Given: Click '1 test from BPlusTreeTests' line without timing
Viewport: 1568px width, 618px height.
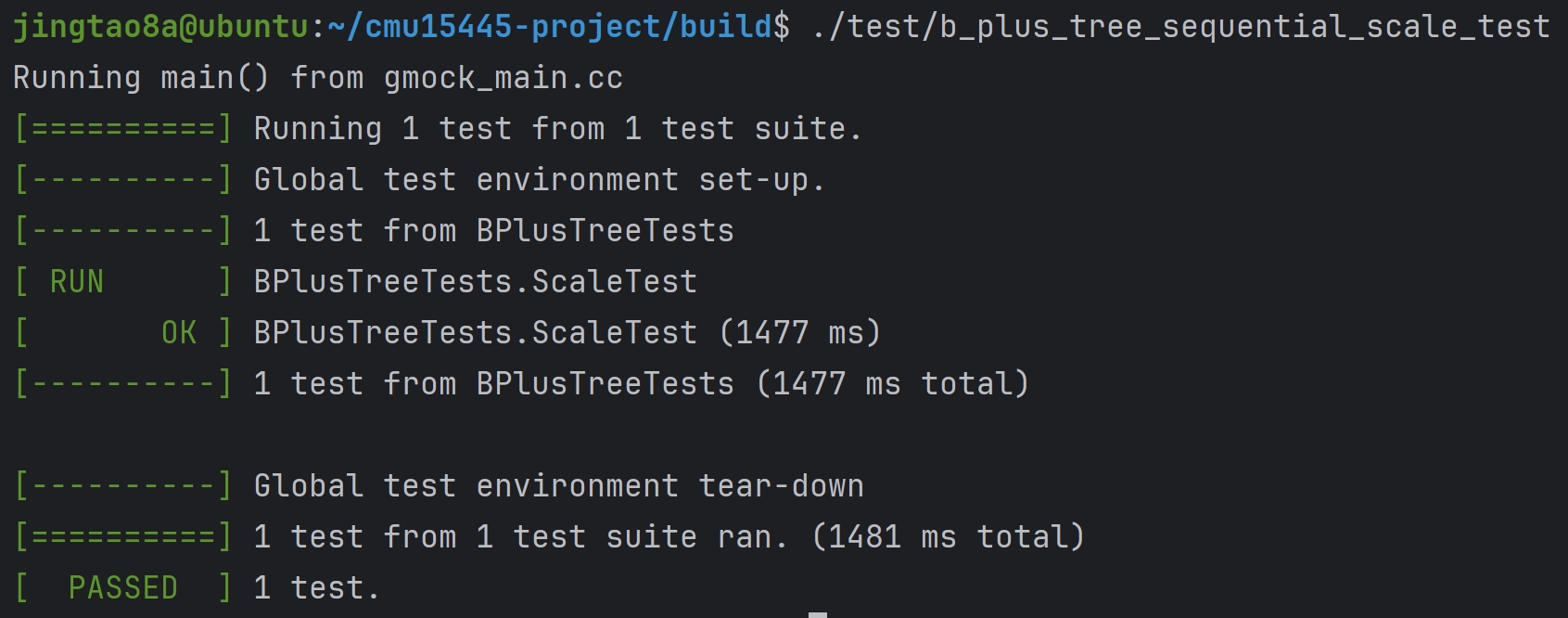Looking at the screenshot, I should click(494, 231).
